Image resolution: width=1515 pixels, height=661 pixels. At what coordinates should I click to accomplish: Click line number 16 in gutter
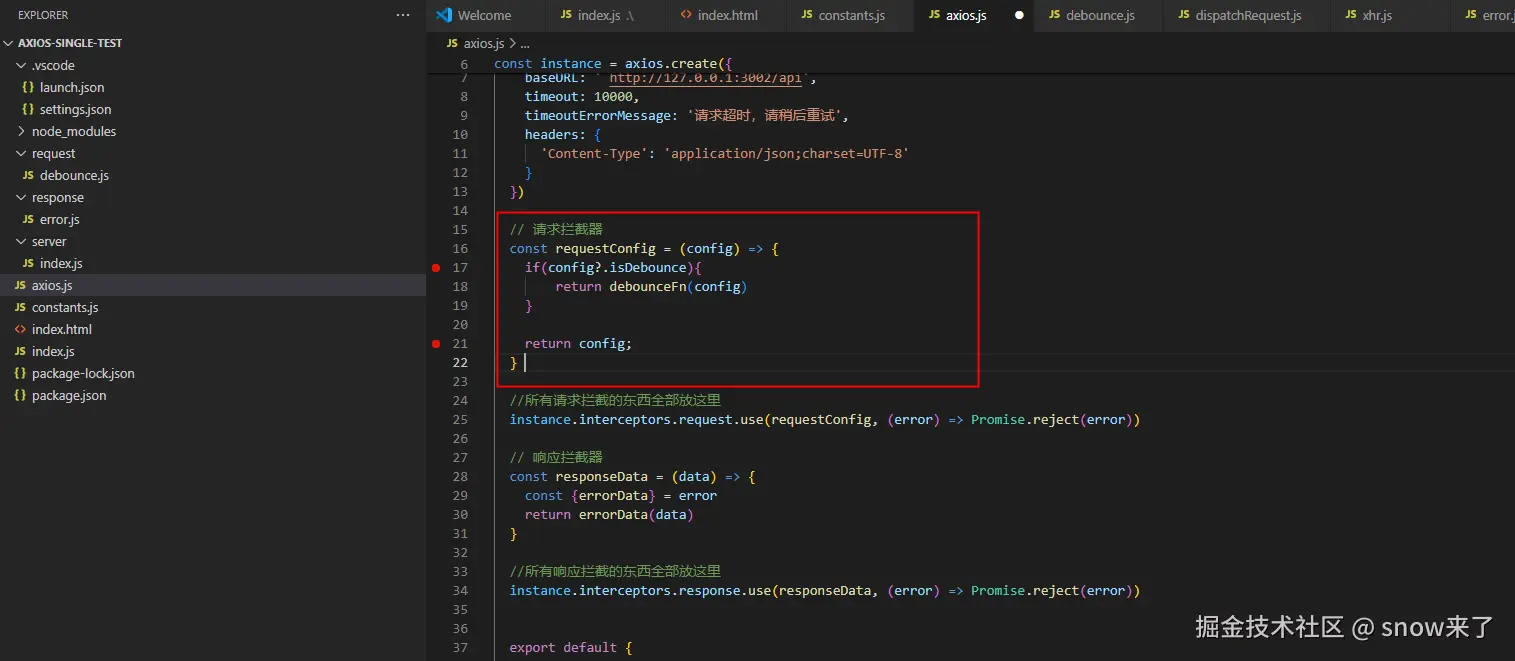tap(460, 249)
